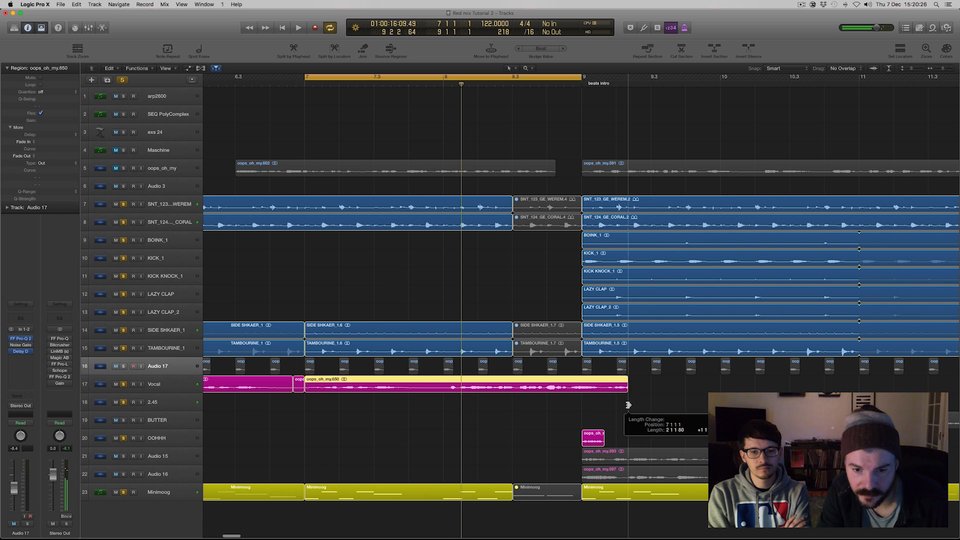This screenshot has width=960, height=540.
Task: Click Split by Locators scissors icon
Action: pos(334,50)
